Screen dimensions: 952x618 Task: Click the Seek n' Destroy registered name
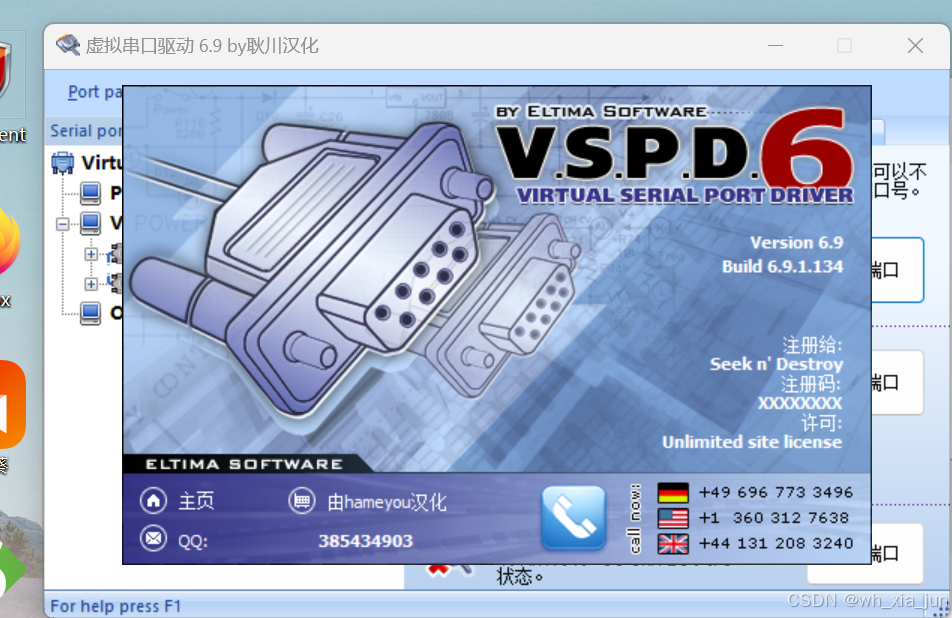777,364
